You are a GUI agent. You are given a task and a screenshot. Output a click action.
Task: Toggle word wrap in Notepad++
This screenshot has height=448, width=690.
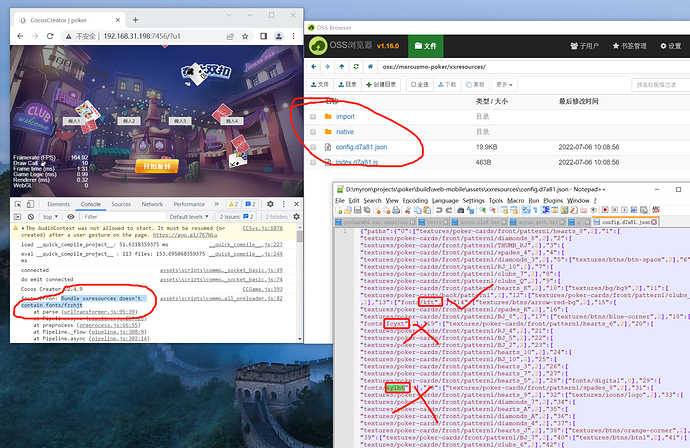coord(526,210)
